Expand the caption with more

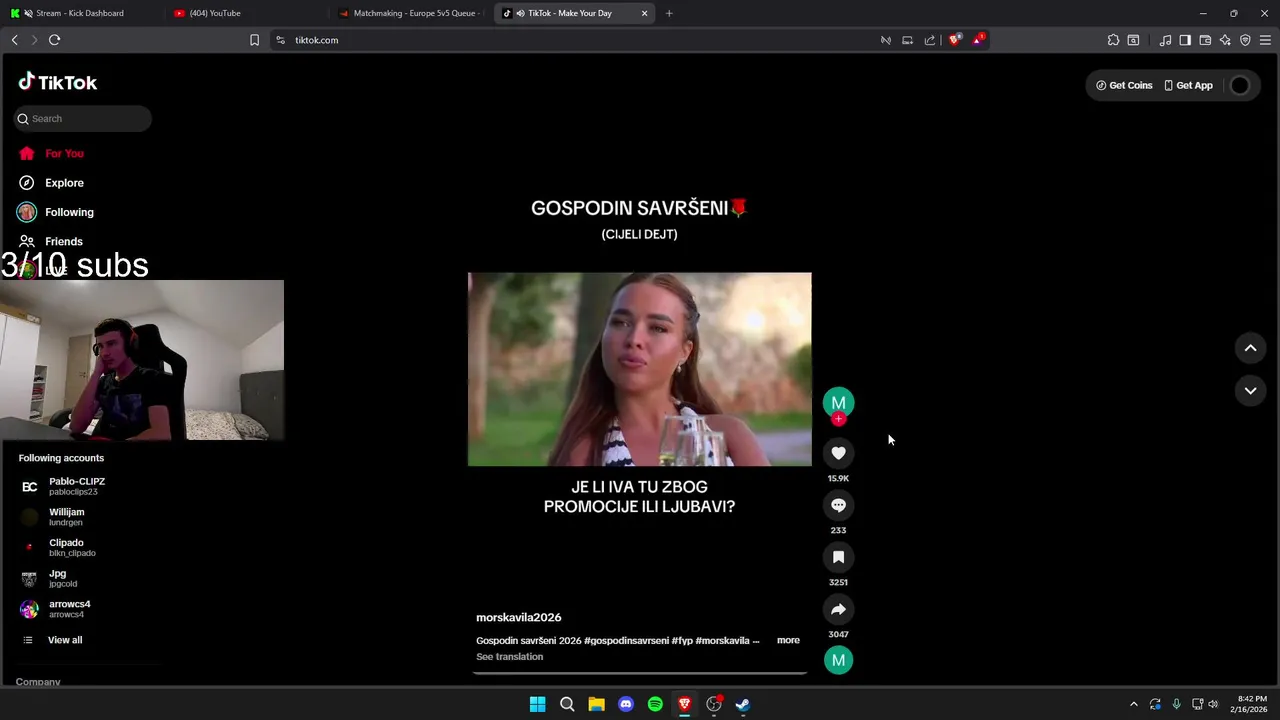click(788, 640)
